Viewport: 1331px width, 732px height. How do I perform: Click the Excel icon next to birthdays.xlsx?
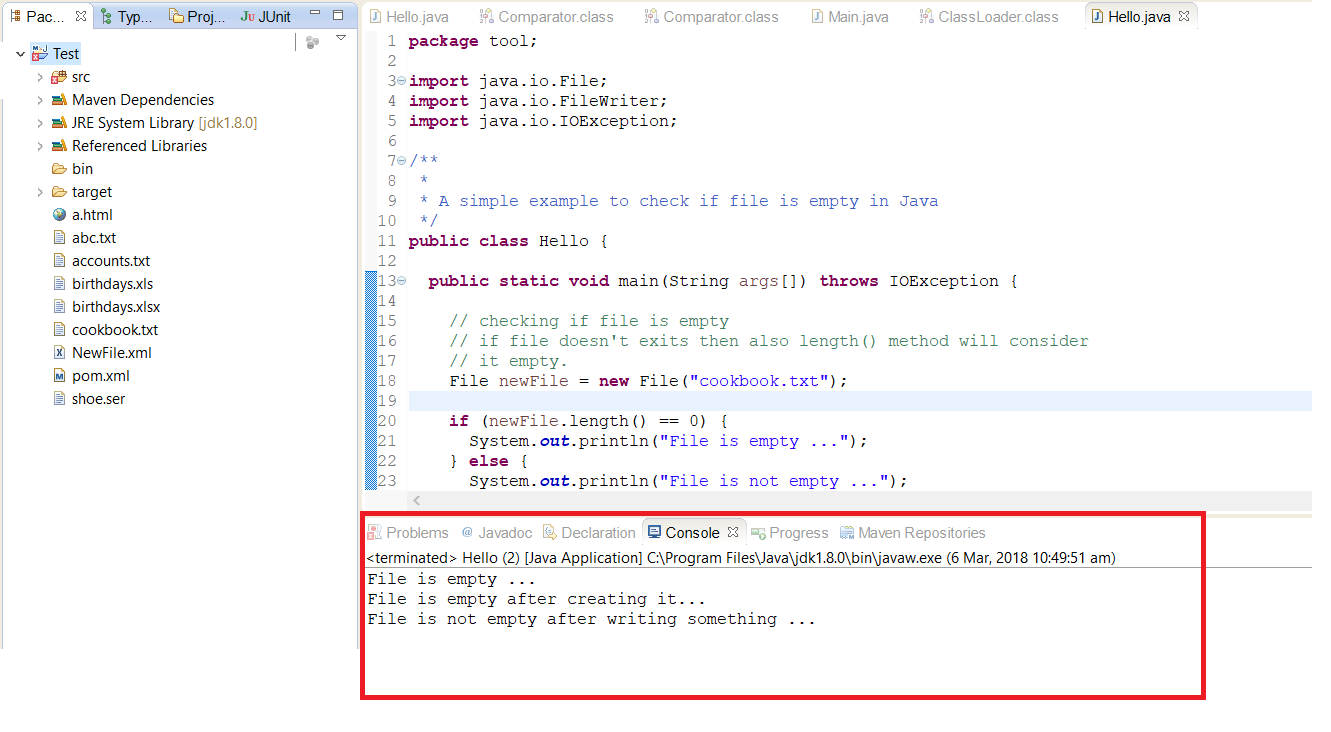(59, 306)
